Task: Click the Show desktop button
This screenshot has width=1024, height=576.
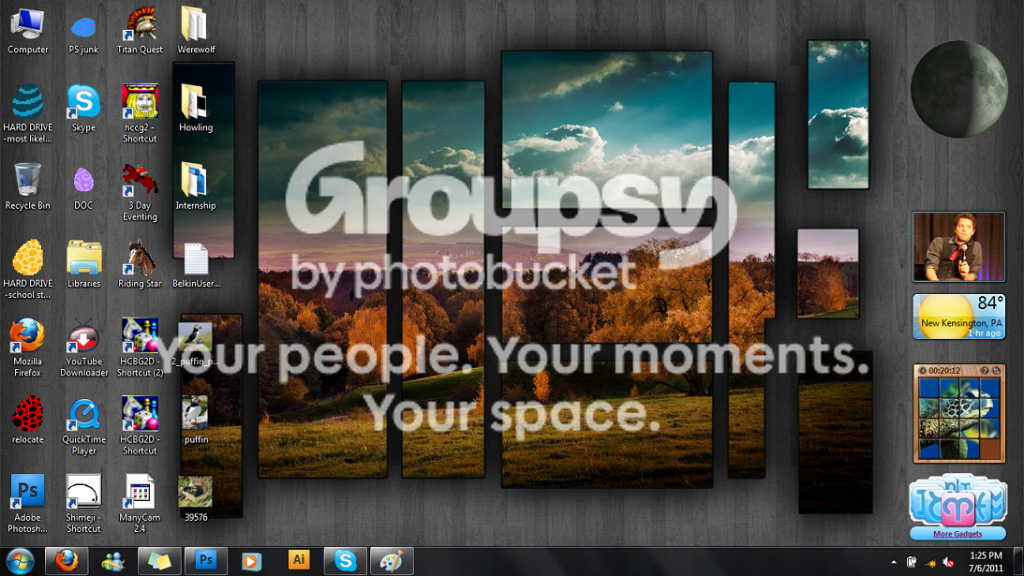Action: pos(1019,562)
